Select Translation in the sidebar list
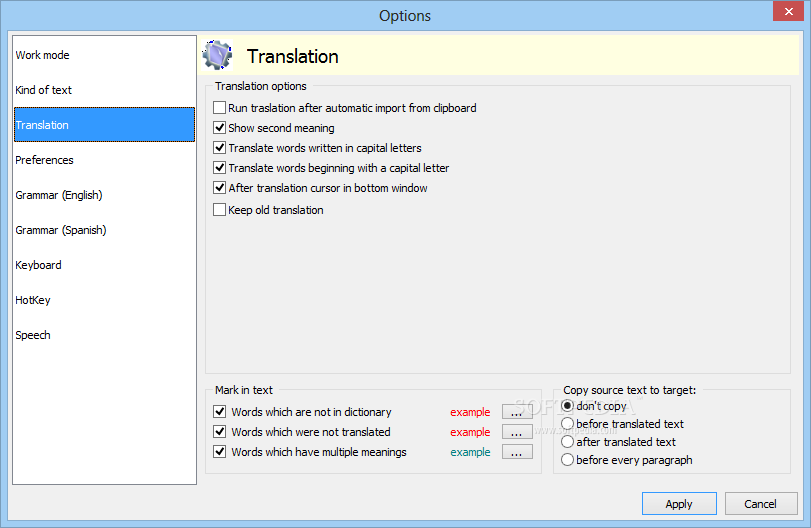Viewport: 811px width, 528px height. tap(104, 125)
